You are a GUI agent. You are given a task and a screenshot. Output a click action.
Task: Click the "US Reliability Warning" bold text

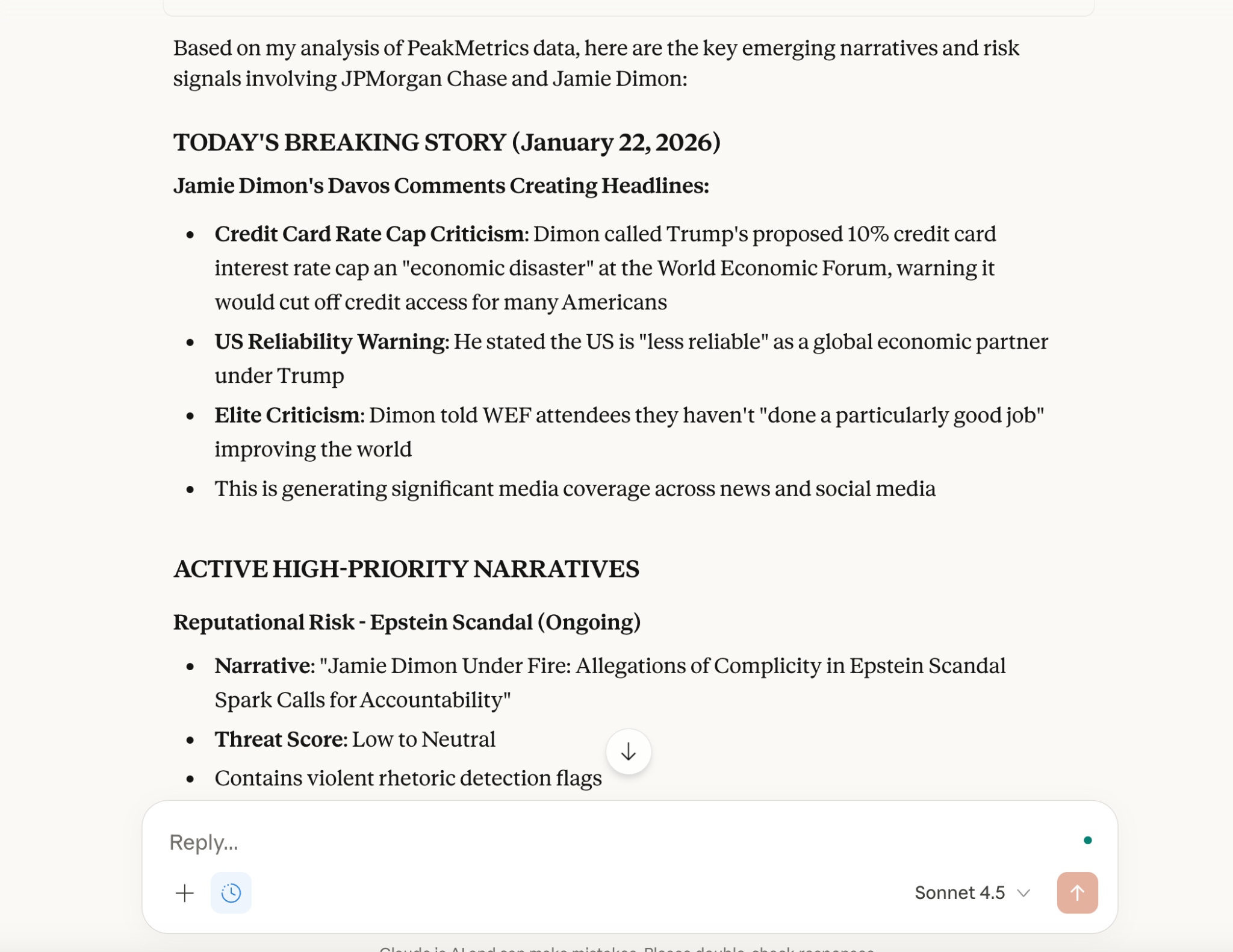click(x=331, y=341)
